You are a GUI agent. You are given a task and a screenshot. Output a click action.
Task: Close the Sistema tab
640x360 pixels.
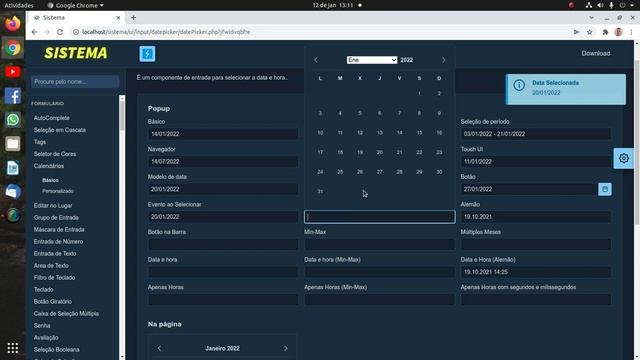(x=118, y=18)
